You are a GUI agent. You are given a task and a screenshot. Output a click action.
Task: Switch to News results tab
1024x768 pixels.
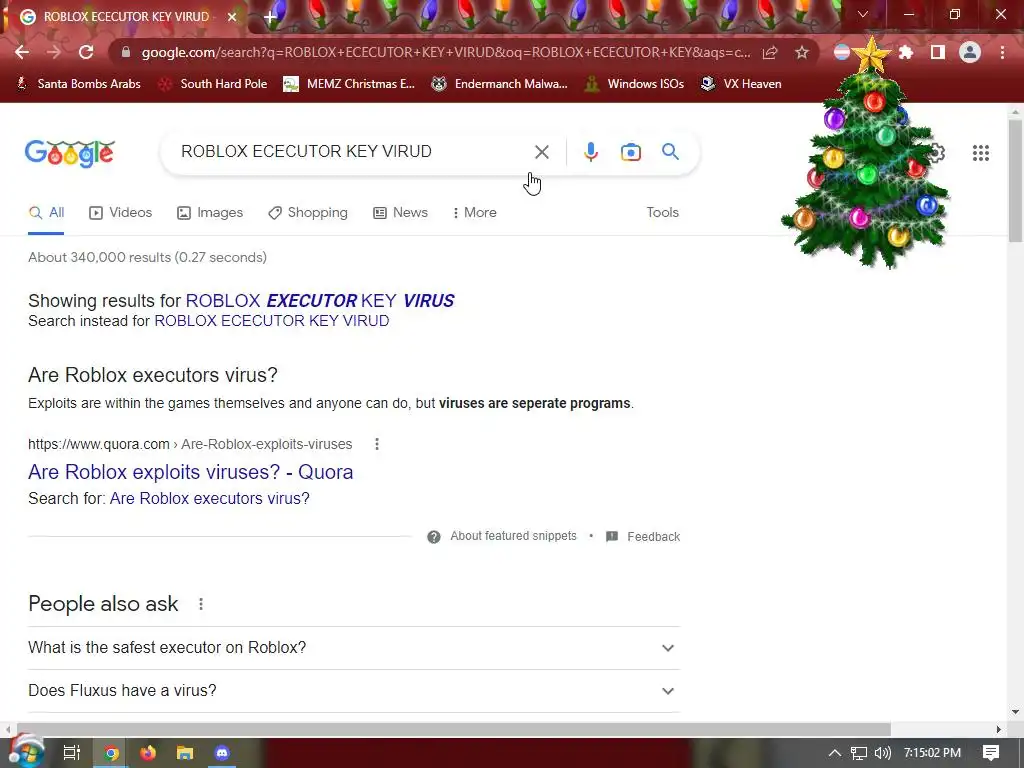pos(400,213)
